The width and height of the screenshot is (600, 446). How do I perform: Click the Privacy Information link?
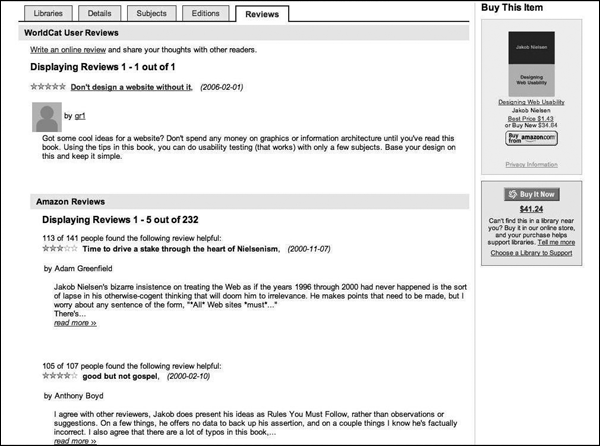point(531,163)
